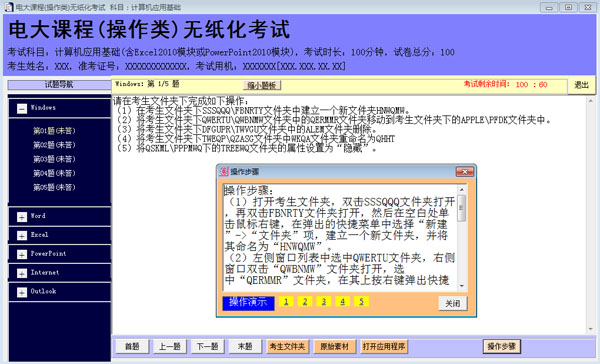600x364 pixels.
Task: Click the 退出 exit button
Action: 581,85
